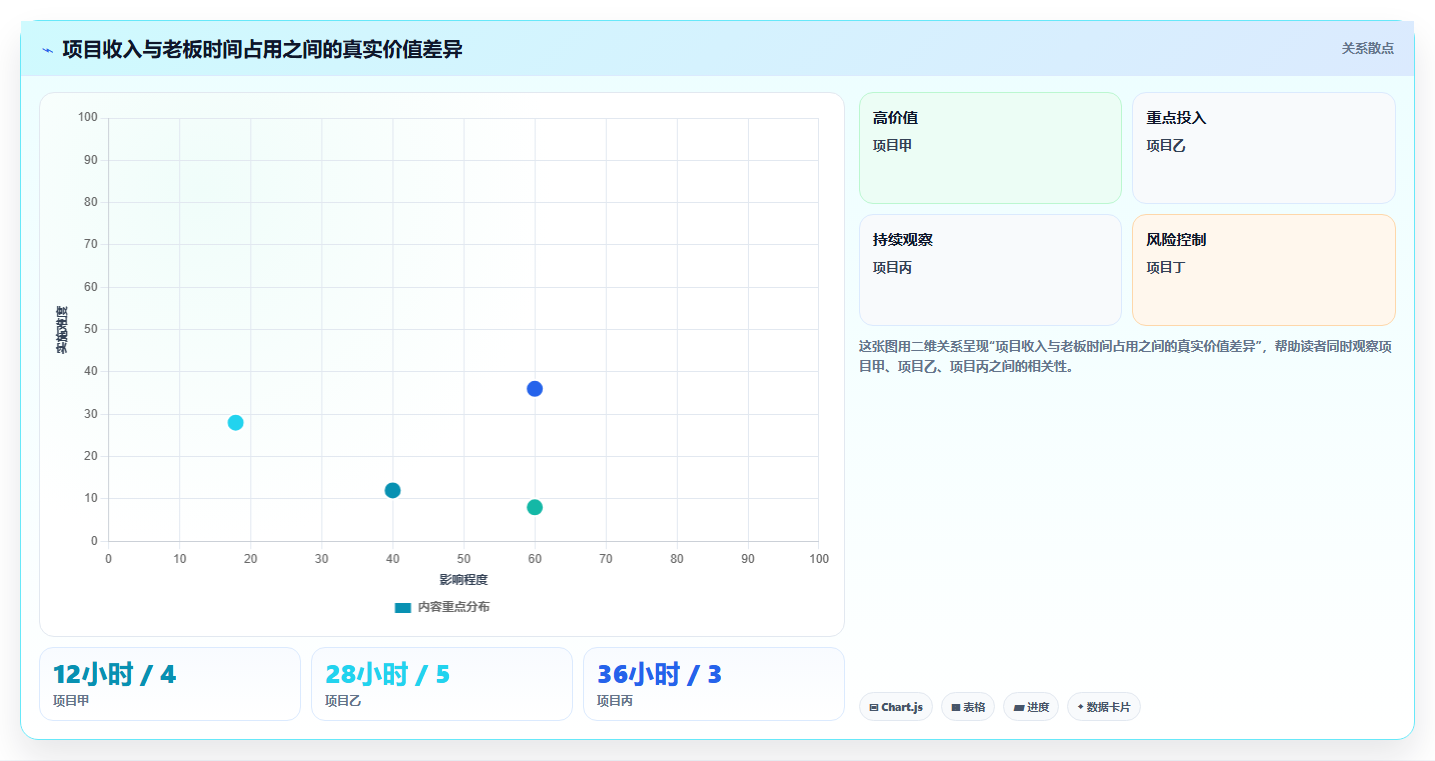Open the 持续观察 项目丙 card

click(x=990, y=270)
